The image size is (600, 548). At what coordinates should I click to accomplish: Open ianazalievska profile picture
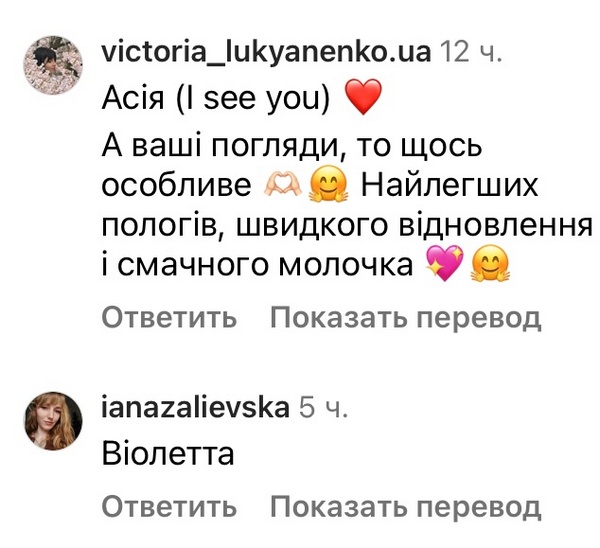pyautogui.click(x=53, y=421)
